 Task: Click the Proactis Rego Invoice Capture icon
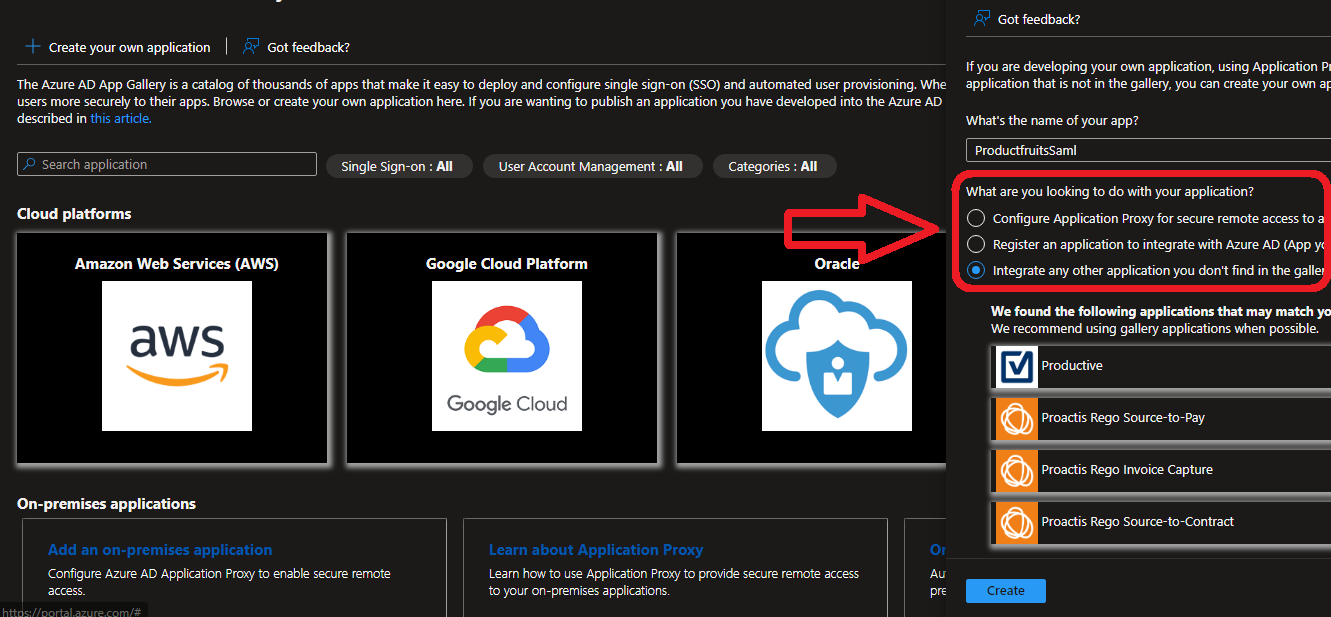tap(1016, 470)
